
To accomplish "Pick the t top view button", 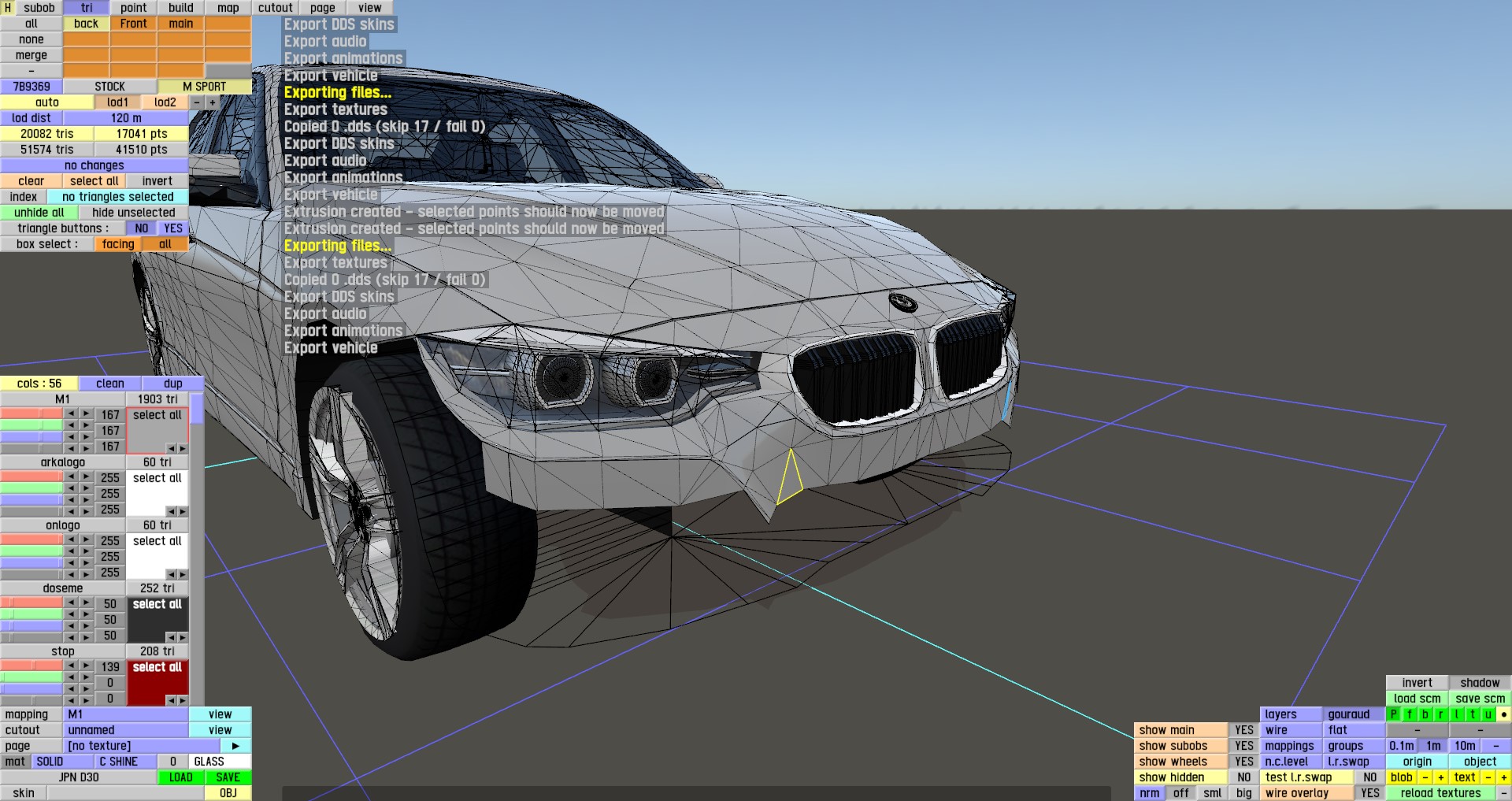I will coord(1473,714).
